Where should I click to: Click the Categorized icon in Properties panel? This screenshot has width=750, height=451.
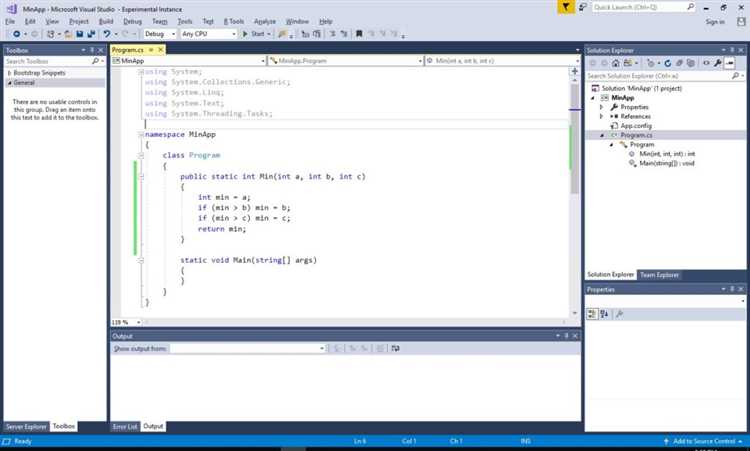[x=592, y=314]
